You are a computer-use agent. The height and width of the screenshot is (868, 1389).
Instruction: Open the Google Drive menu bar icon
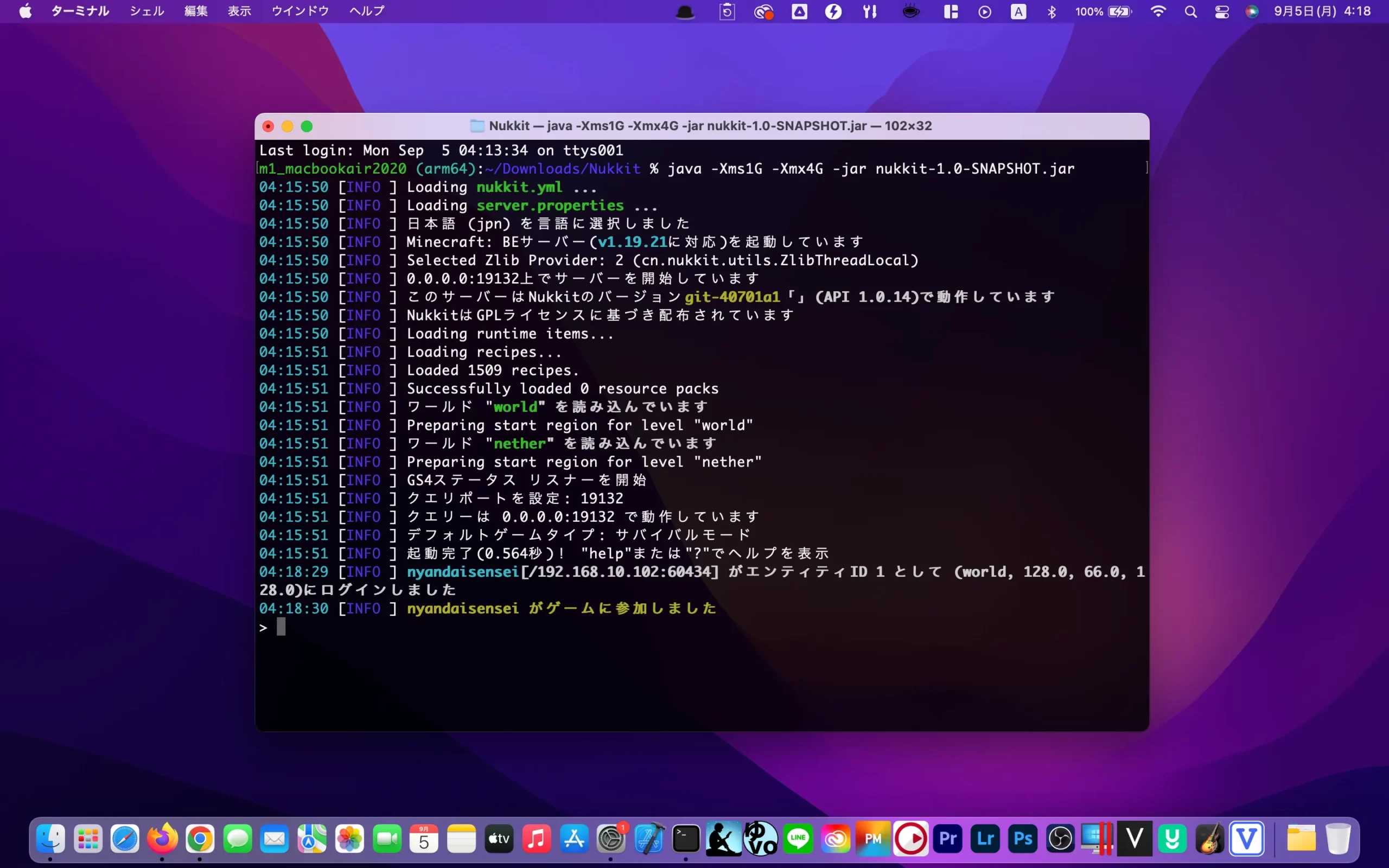tap(800, 11)
